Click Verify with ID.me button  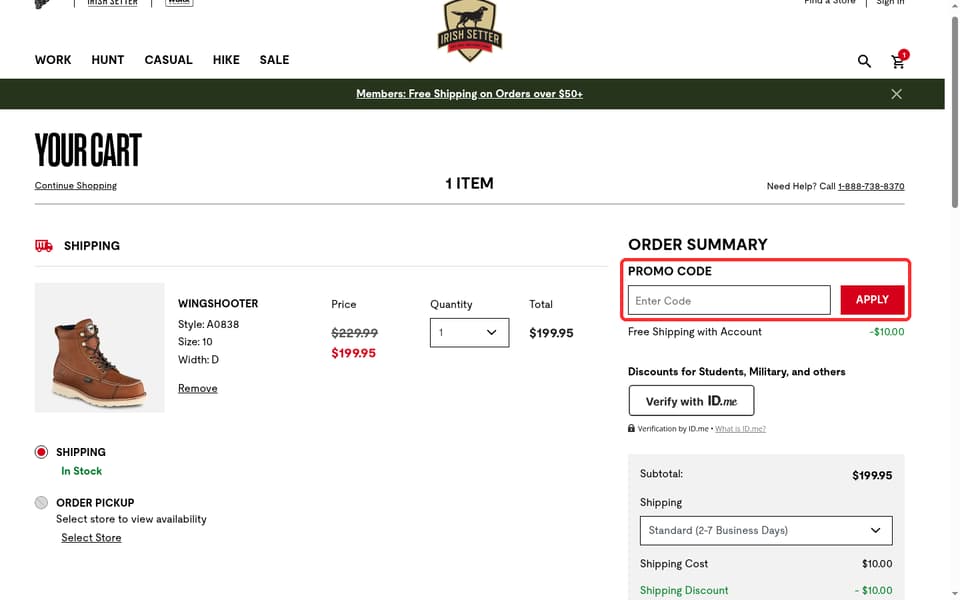[691, 400]
